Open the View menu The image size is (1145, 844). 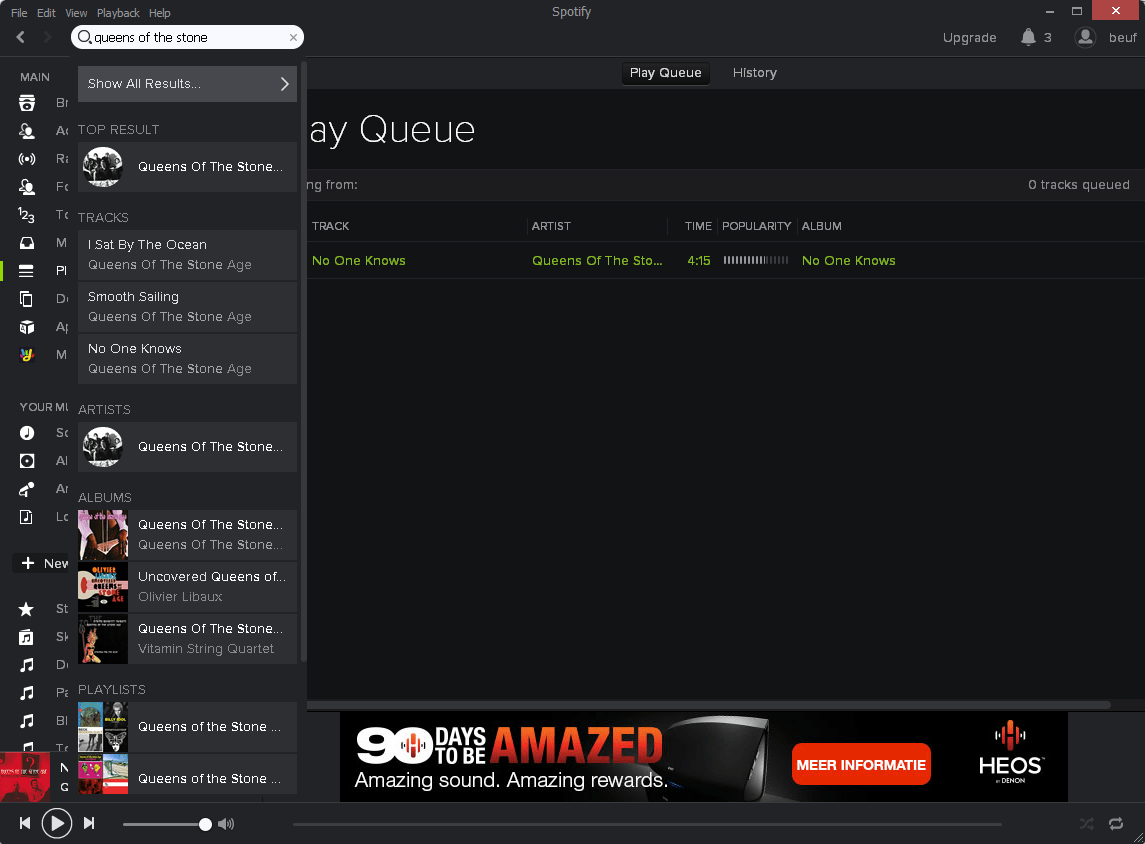(x=76, y=12)
